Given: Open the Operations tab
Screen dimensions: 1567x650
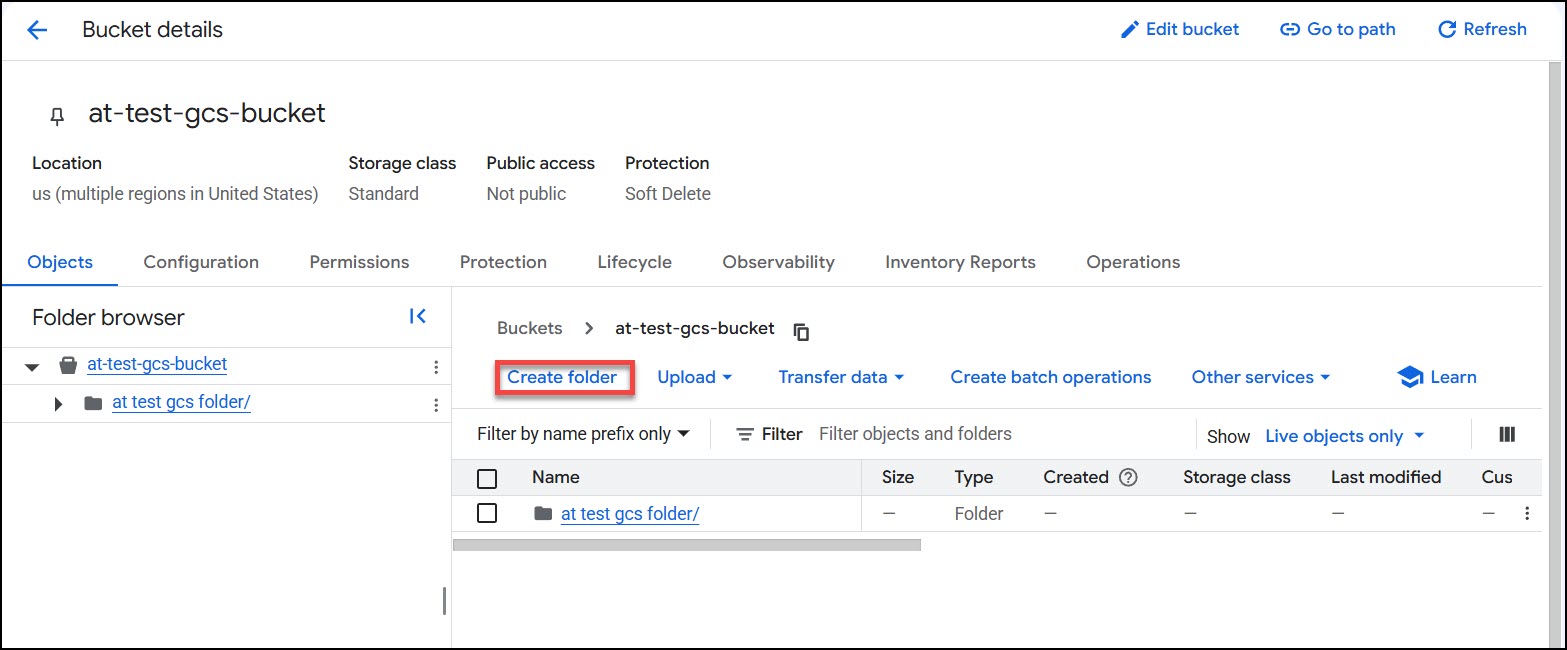Looking at the screenshot, I should tap(1133, 262).
